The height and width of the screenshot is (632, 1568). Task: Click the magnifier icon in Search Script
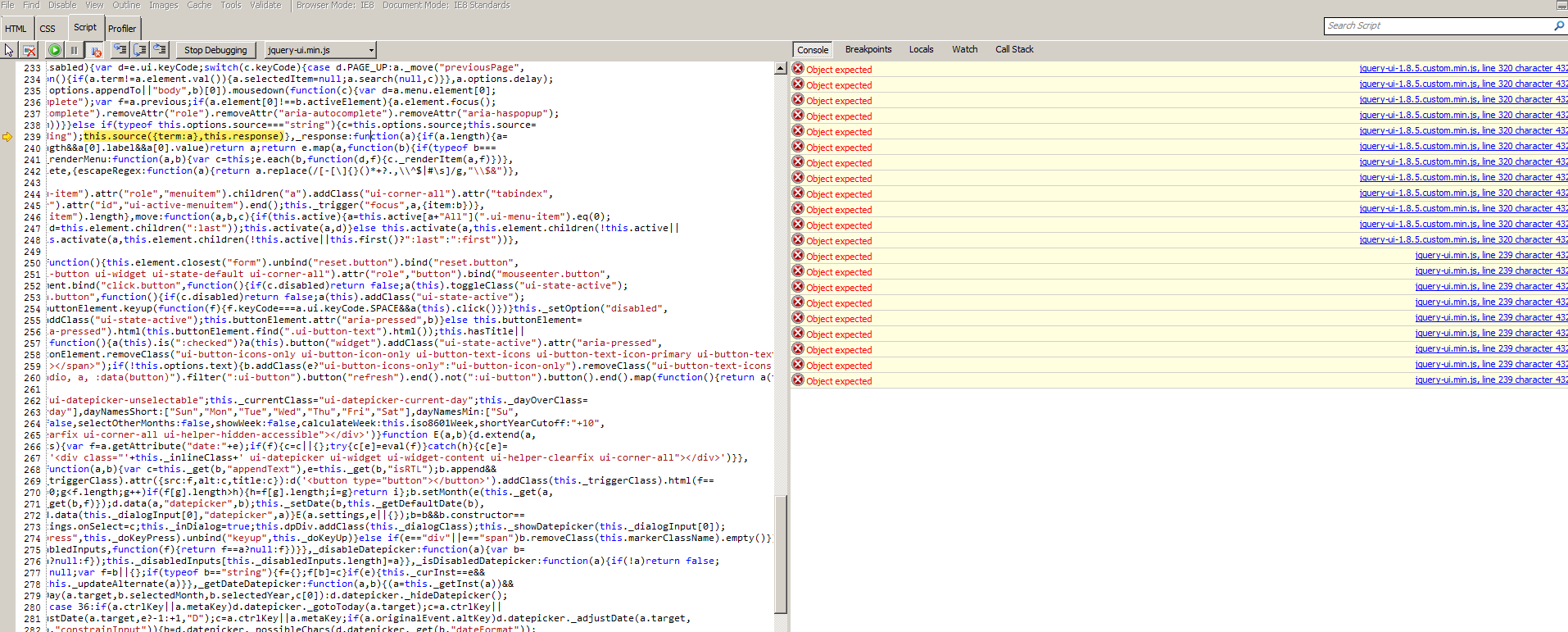coord(1559,26)
